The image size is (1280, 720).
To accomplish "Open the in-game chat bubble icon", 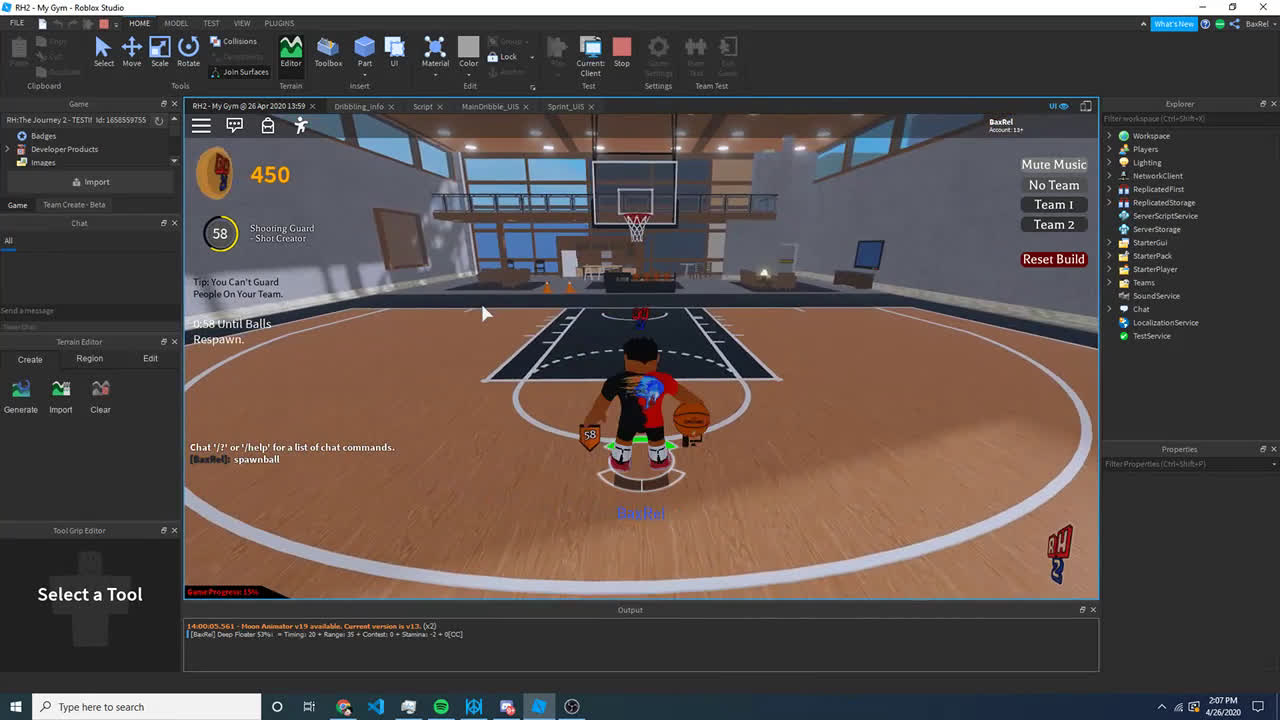I will 234,124.
